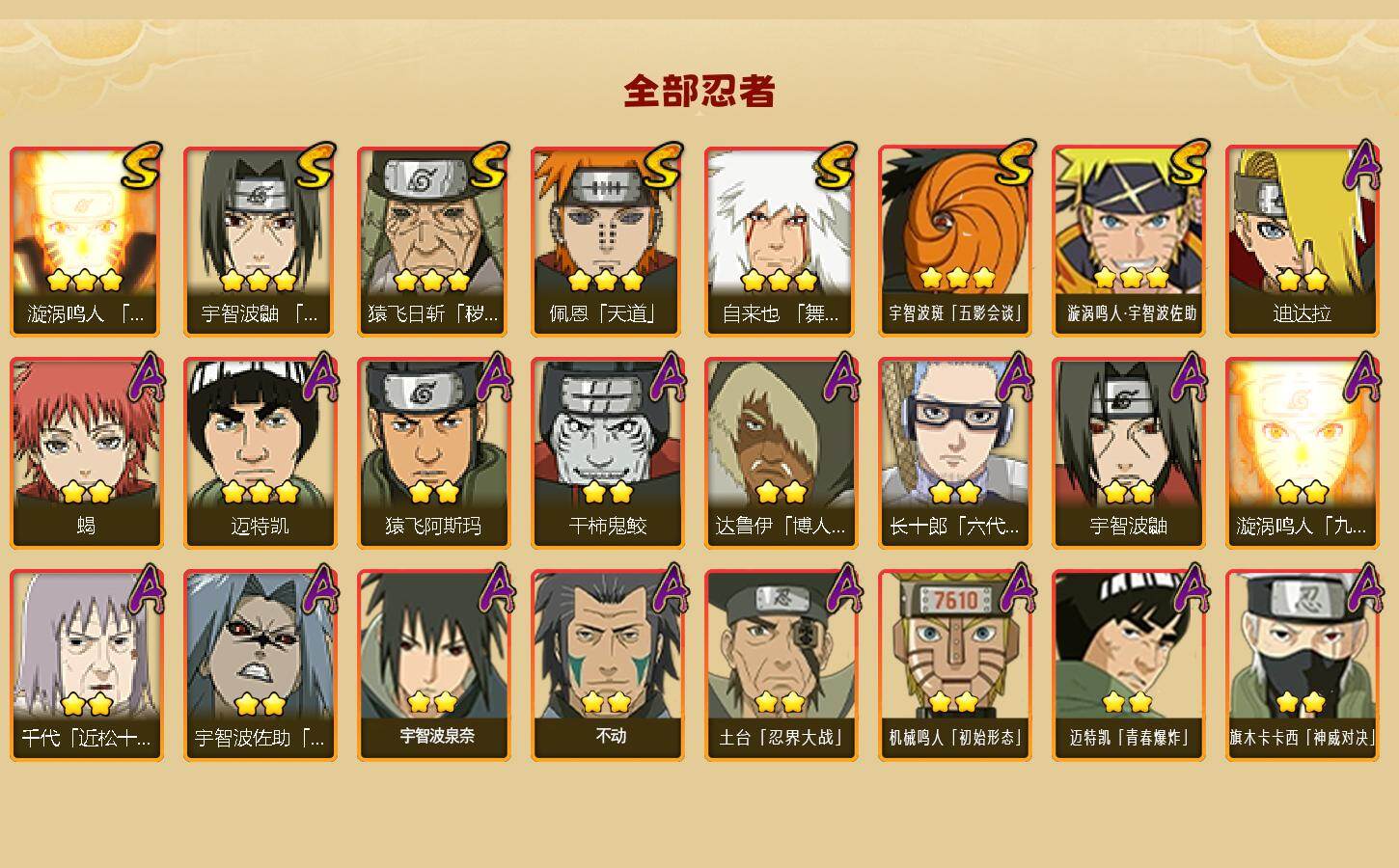This screenshot has height=868, width=1399.
Task: Click S-rank badge on 自来也 card
Action: click(x=836, y=166)
